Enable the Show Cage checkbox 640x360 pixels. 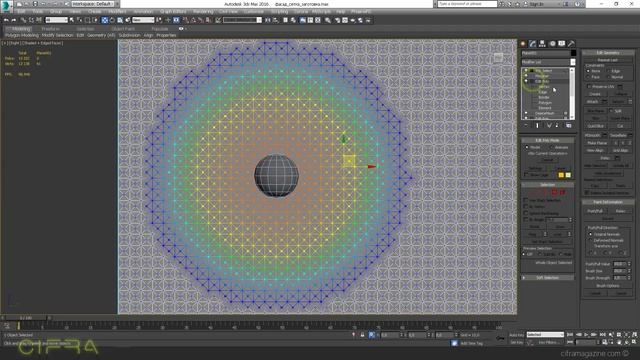pos(527,175)
